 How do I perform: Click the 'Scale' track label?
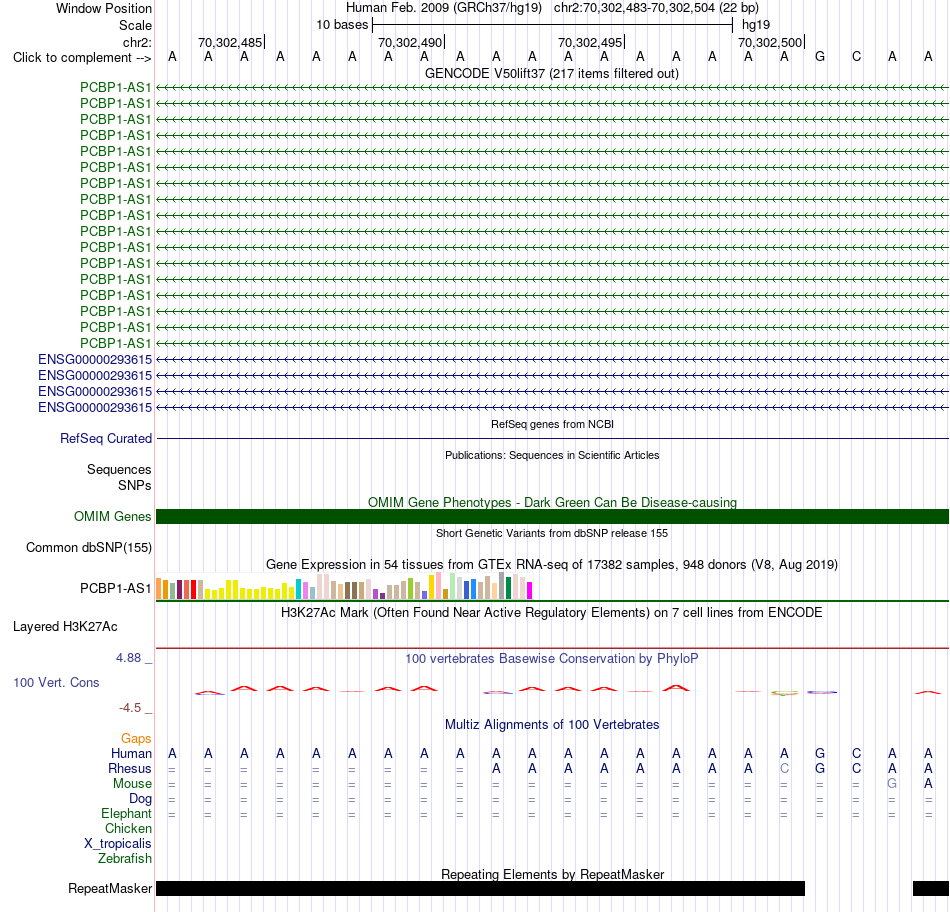pos(135,25)
